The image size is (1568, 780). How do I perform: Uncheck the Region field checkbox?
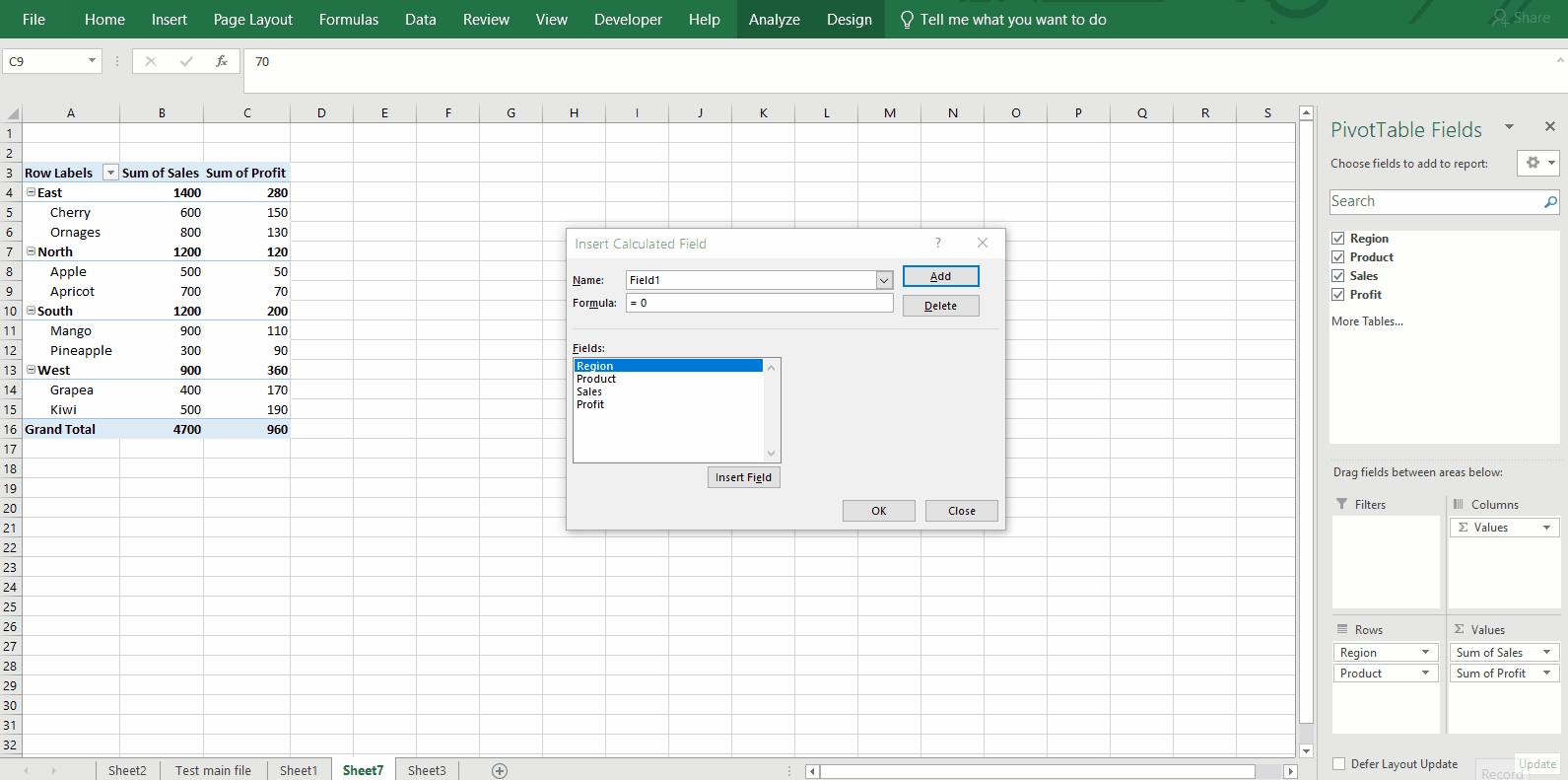(1338, 239)
